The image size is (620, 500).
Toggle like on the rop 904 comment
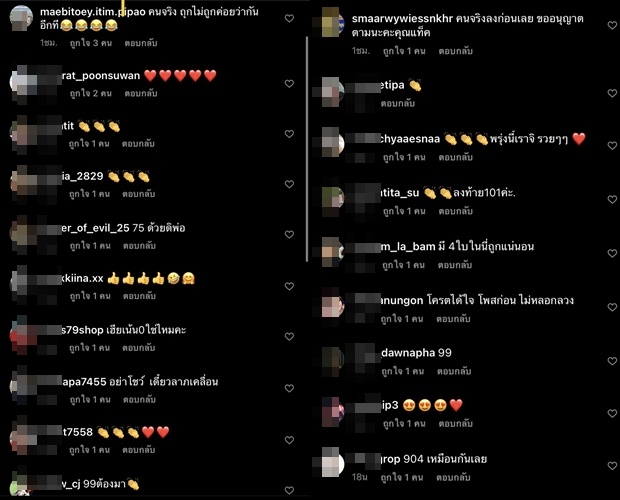pyautogui.click(x=612, y=466)
